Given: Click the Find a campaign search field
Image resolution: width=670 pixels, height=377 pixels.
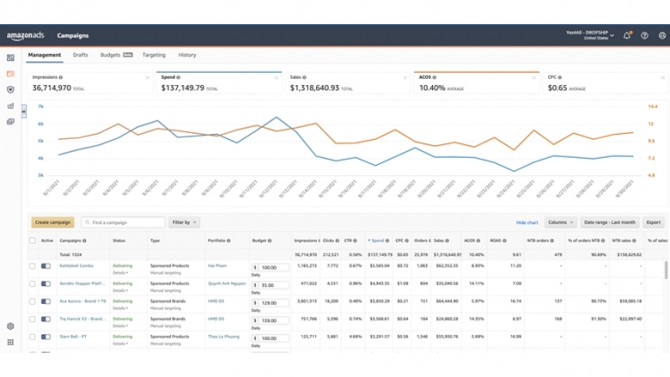Looking at the screenshot, I should [123, 222].
